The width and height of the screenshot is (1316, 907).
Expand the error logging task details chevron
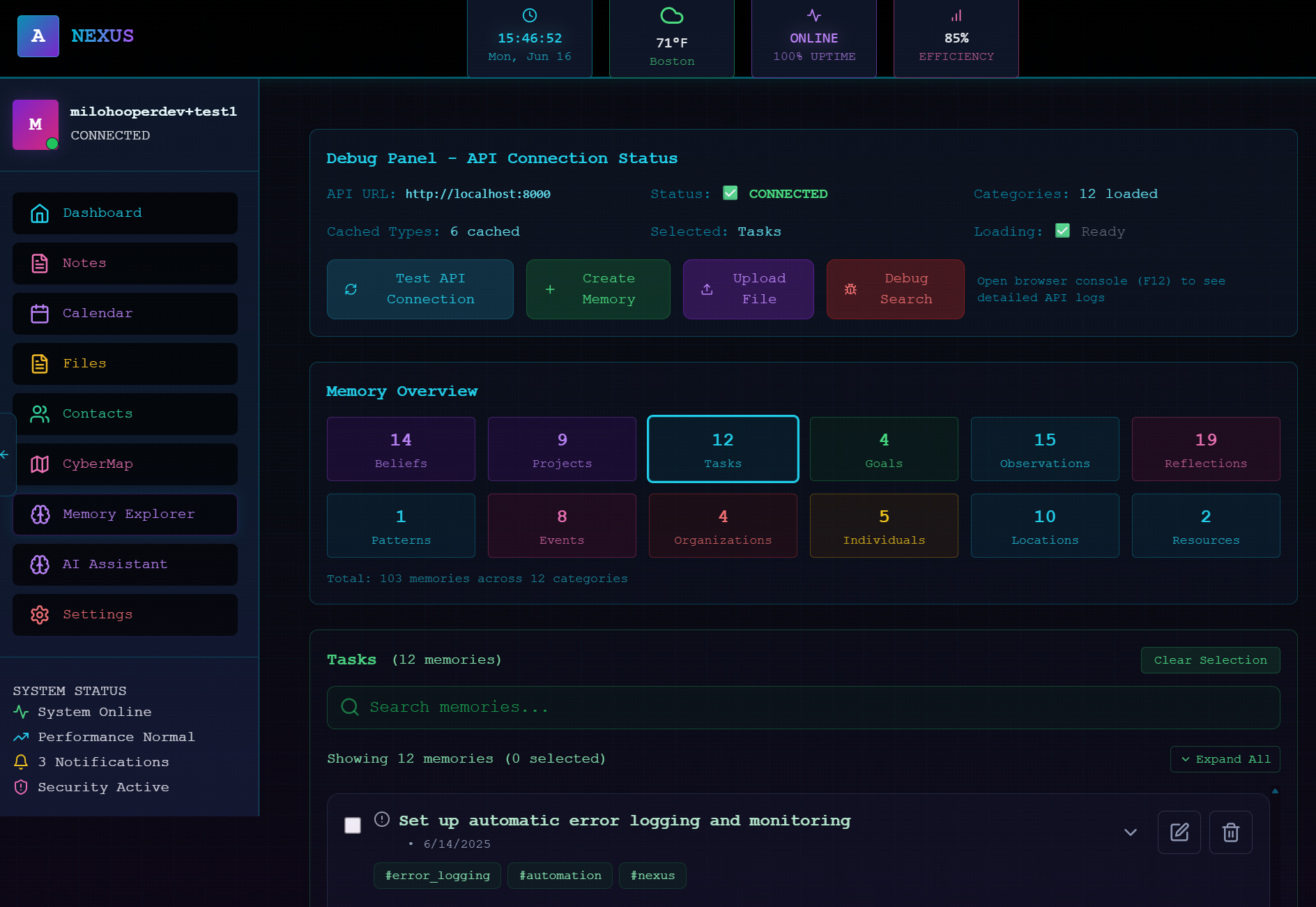coord(1130,832)
